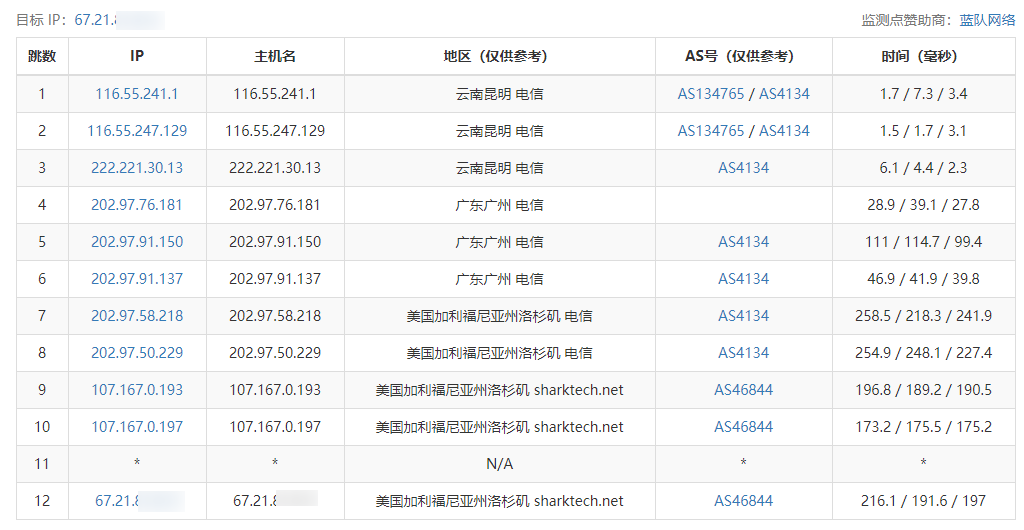Viewport: 1024px width, 530px height.
Task: Open blue IP link 107.167.0.197
Action: click(137, 427)
